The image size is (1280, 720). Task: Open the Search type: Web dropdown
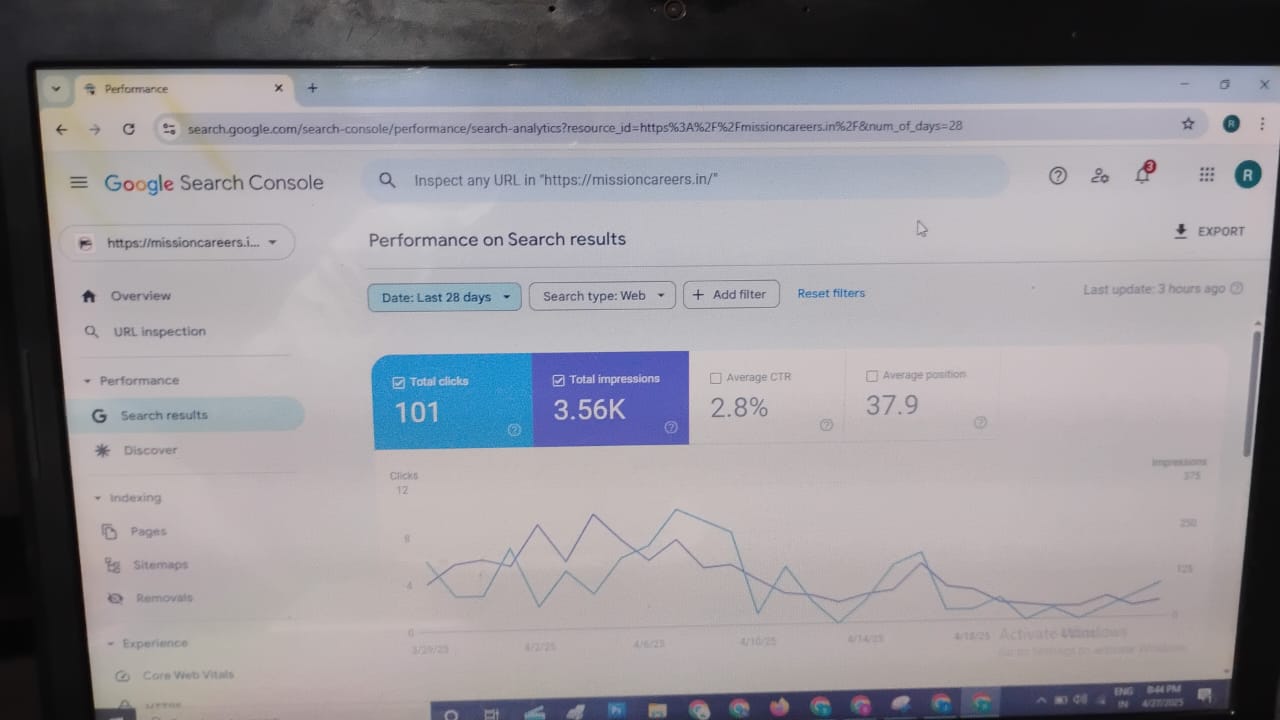click(x=602, y=296)
